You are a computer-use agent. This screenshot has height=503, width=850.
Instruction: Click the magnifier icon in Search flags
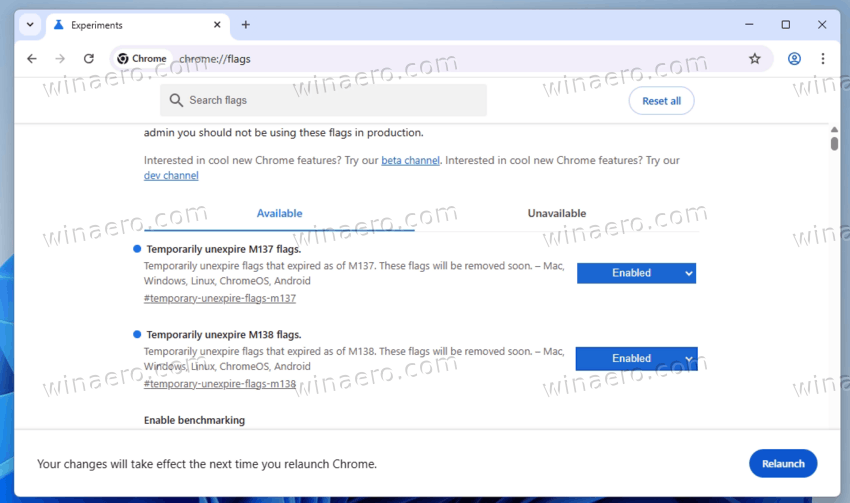(x=176, y=100)
